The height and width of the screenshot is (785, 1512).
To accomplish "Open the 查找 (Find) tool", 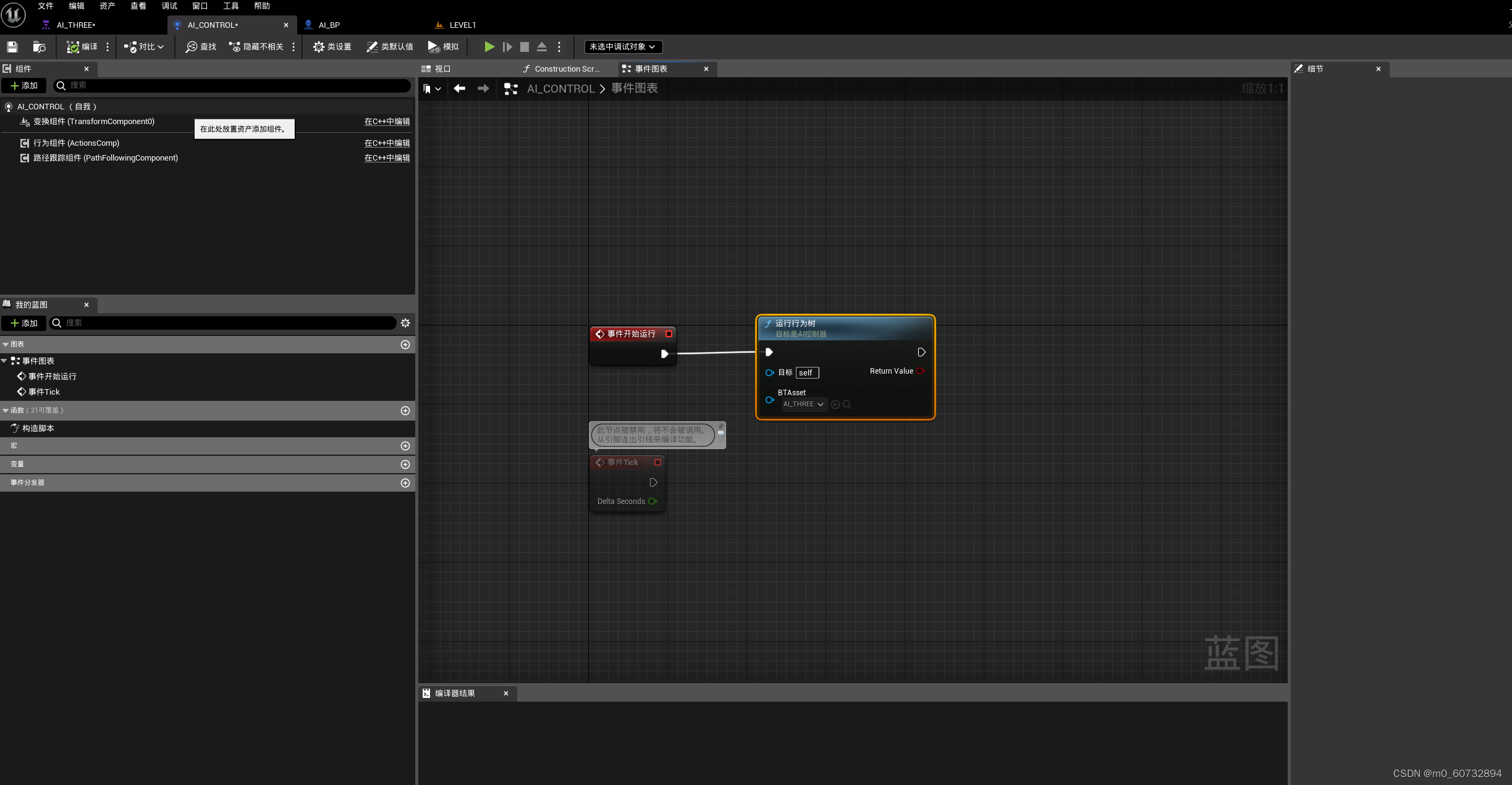I will (200, 46).
